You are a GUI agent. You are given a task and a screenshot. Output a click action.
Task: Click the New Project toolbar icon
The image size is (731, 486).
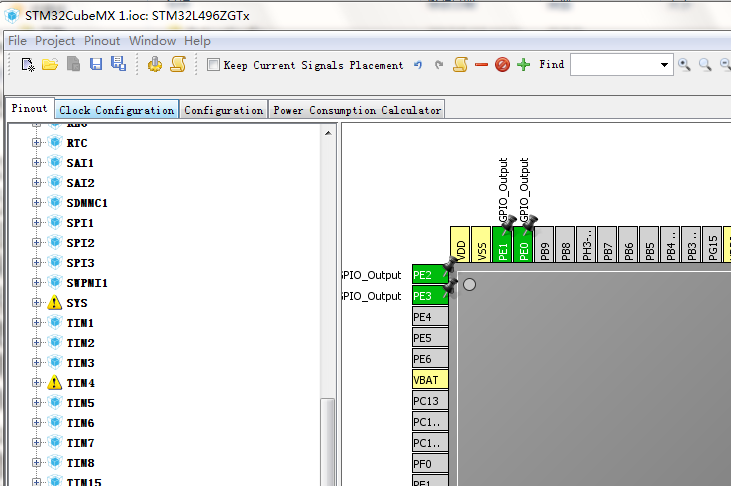coord(28,64)
